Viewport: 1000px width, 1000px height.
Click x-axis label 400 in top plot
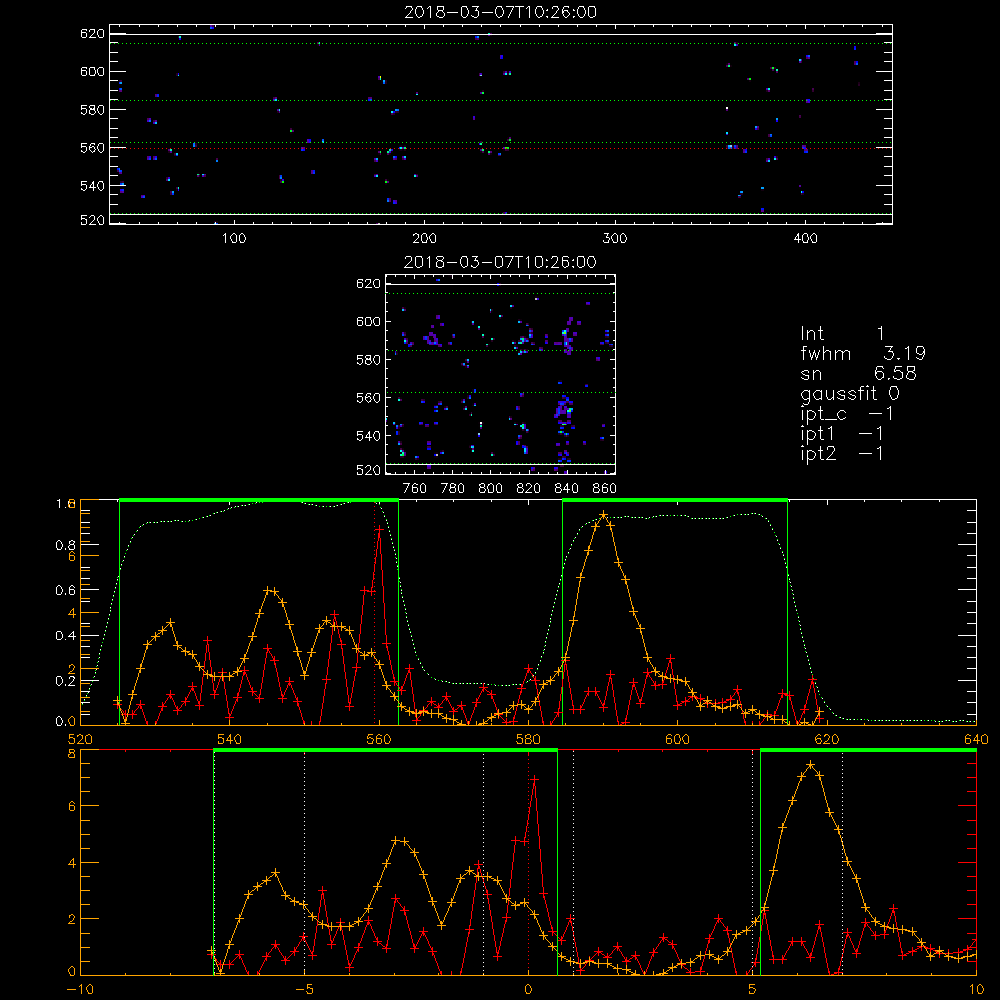point(805,239)
